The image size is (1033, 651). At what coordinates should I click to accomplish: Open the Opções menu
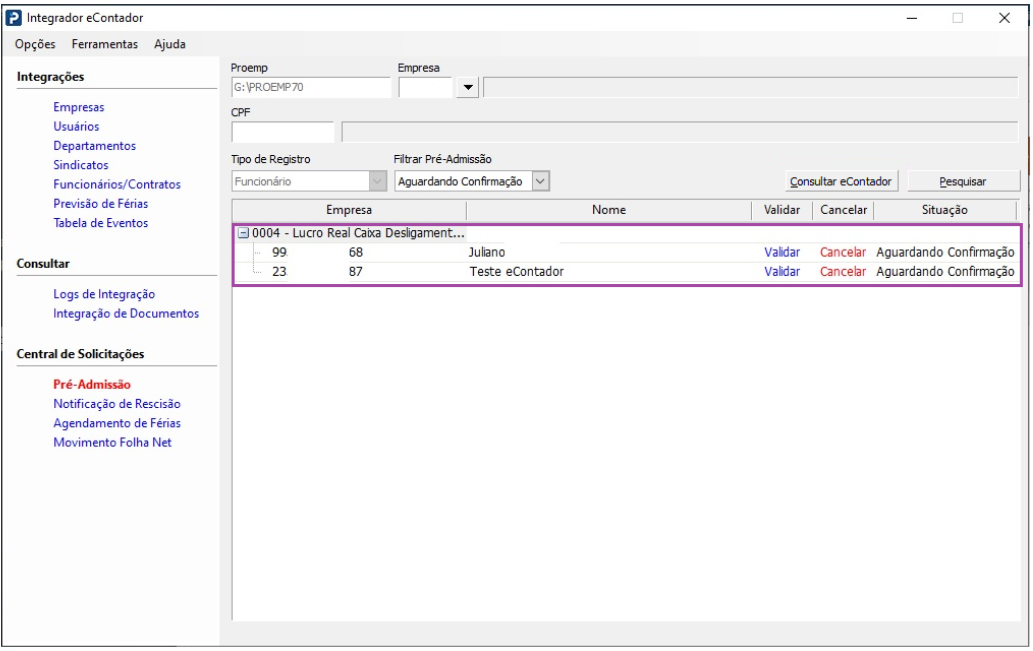tap(35, 44)
